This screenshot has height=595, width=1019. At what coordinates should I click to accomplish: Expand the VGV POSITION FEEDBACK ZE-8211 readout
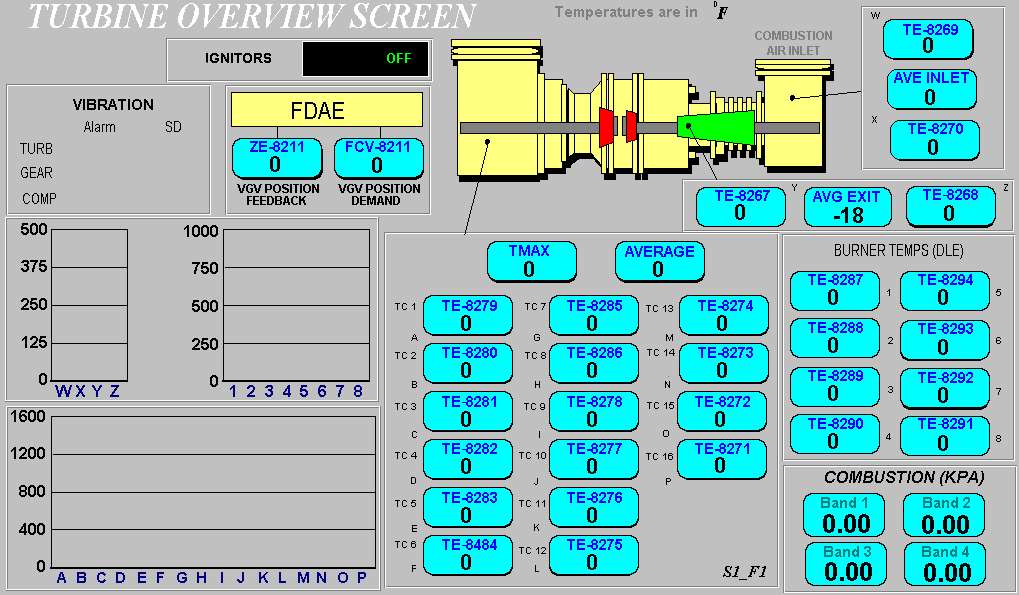point(277,158)
